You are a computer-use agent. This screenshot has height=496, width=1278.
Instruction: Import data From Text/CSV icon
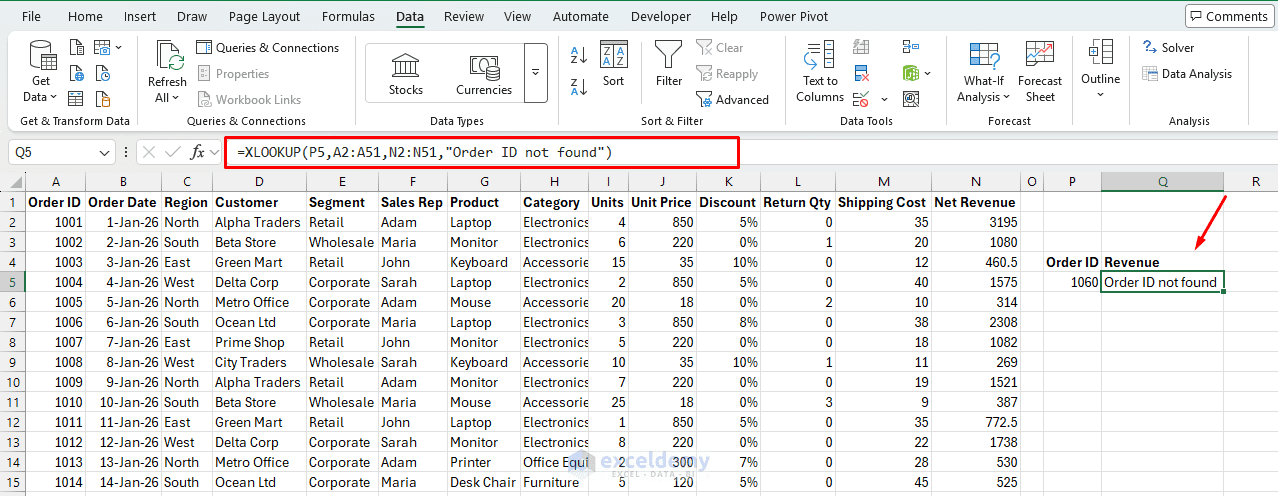(x=77, y=47)
